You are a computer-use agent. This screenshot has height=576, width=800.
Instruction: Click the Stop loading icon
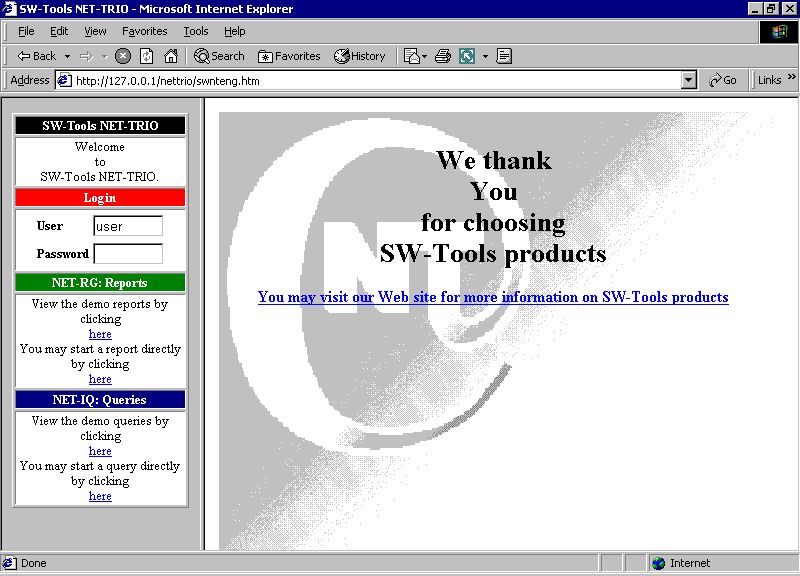point(123,56)
